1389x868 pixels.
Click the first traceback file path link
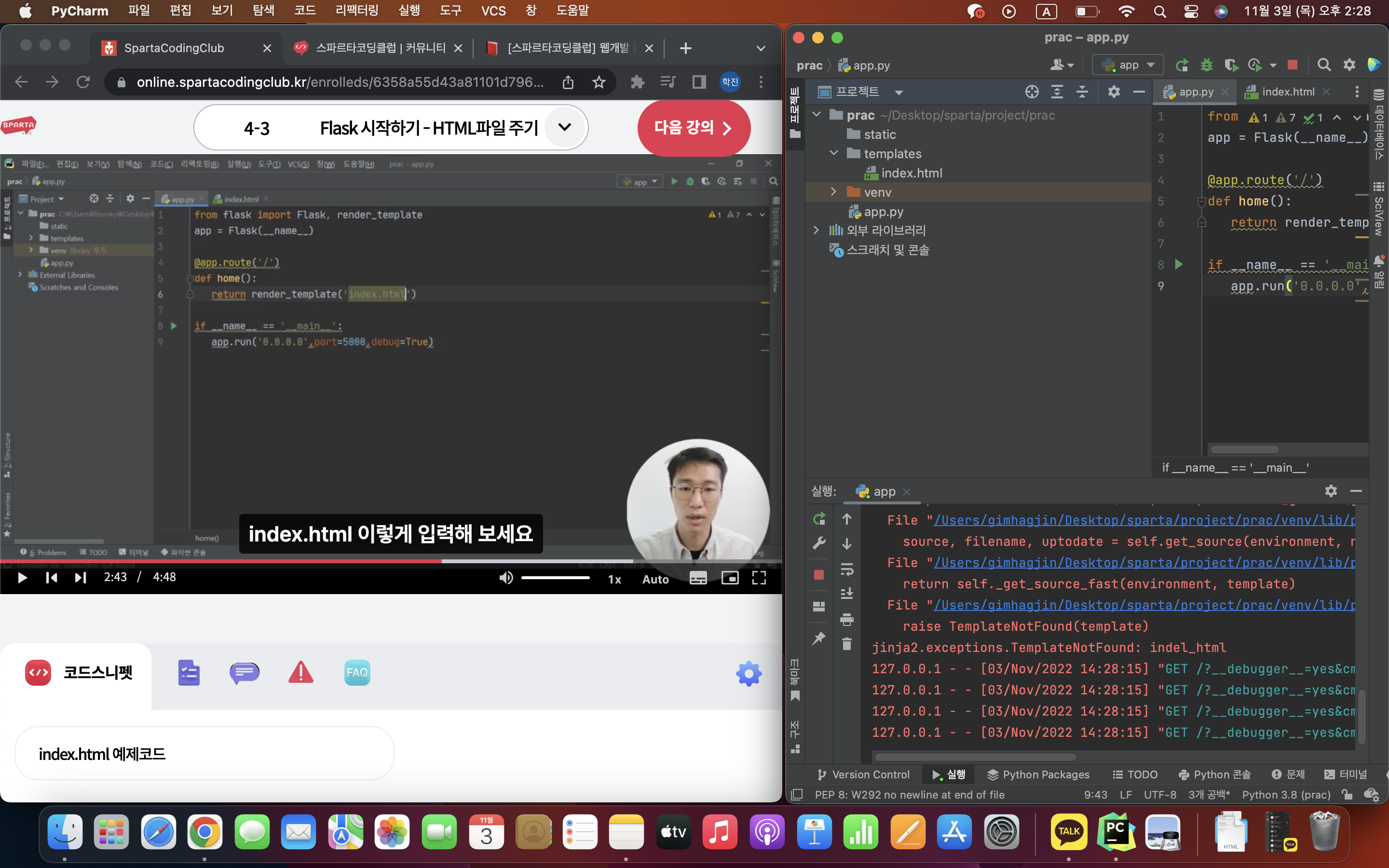coord(1144,520)
